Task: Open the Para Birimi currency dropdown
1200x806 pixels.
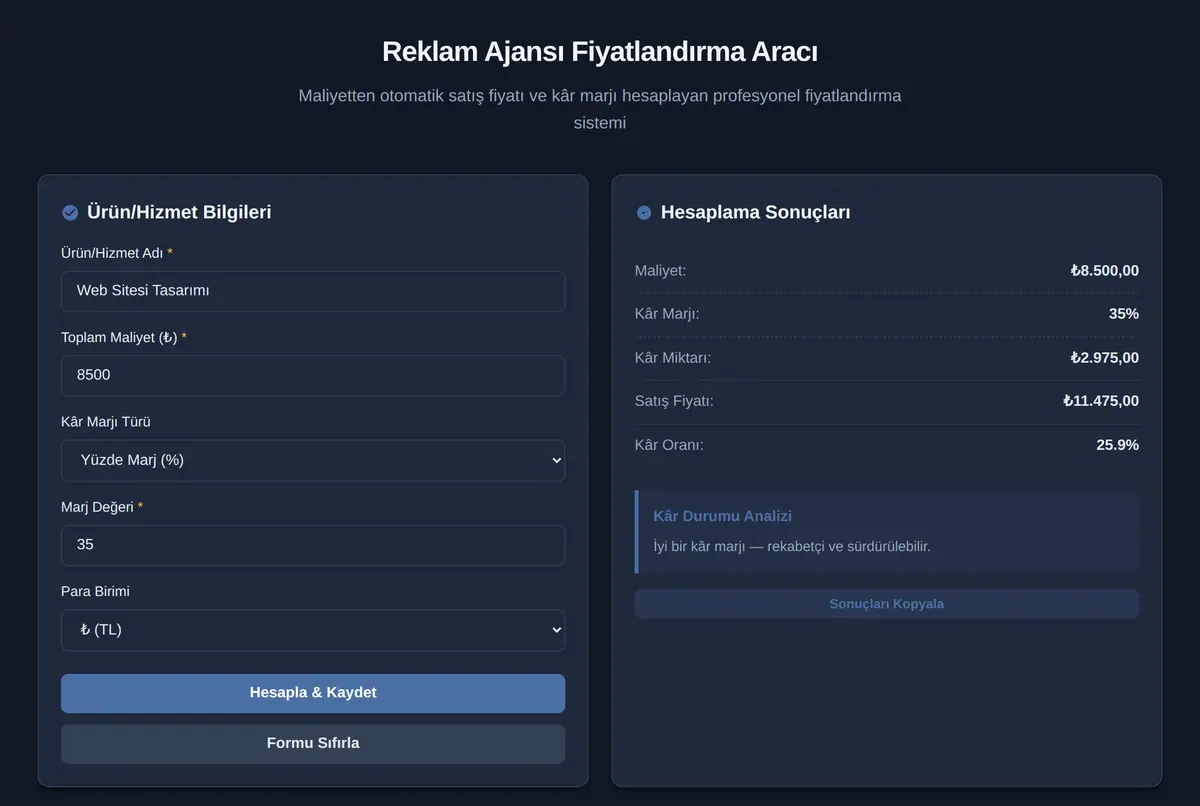Action: 313,630
